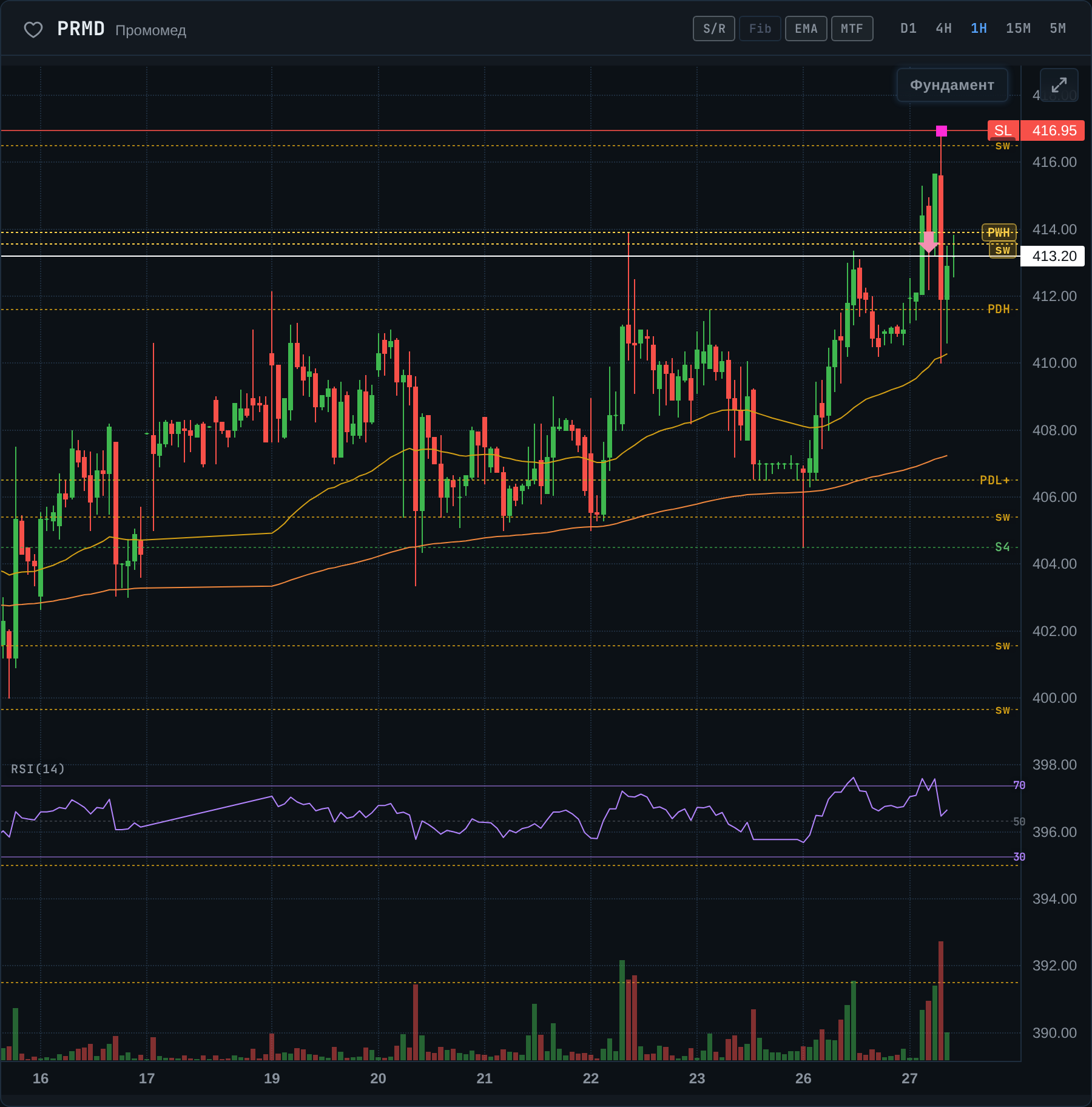Switch to 15M timeframe

click(1018, 29)
